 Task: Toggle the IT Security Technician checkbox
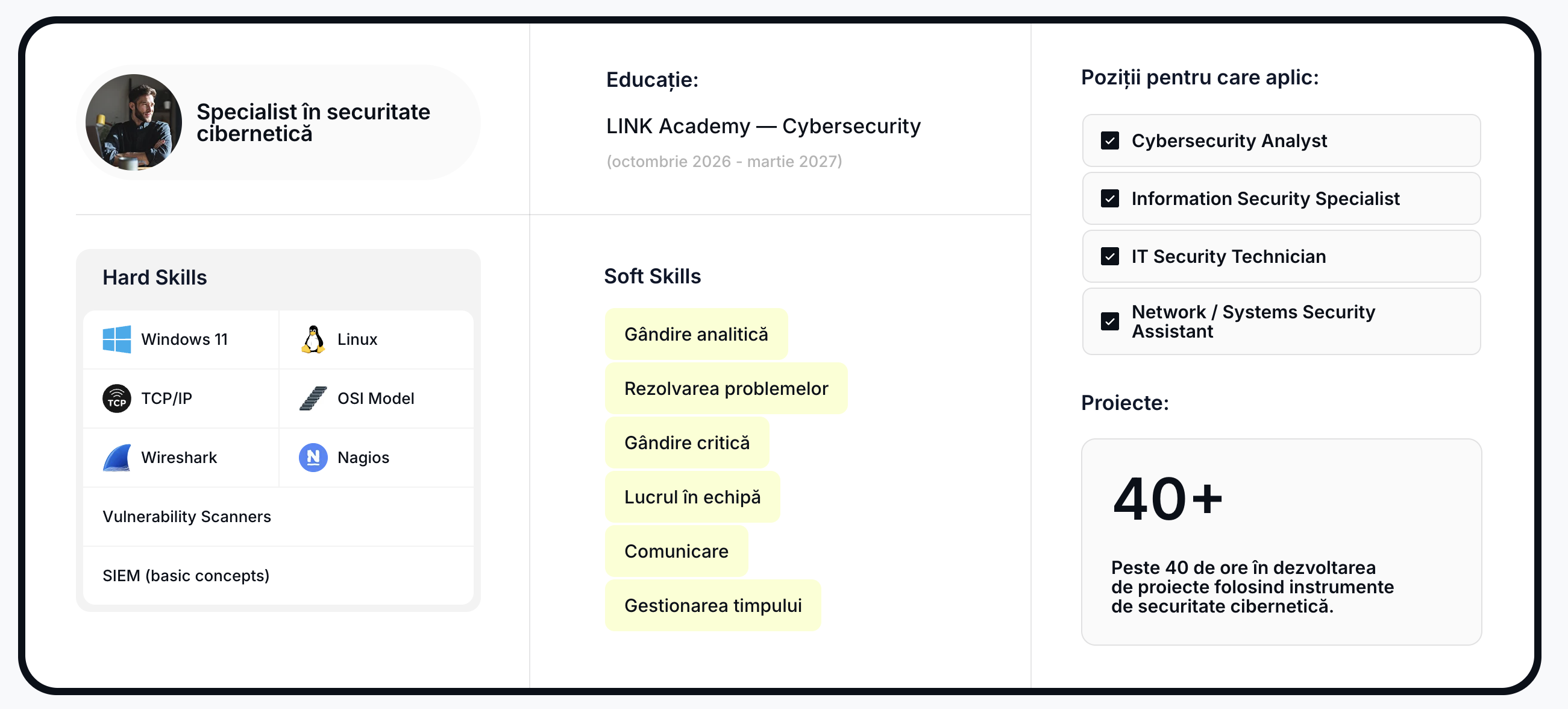(x=1109, y=256)
